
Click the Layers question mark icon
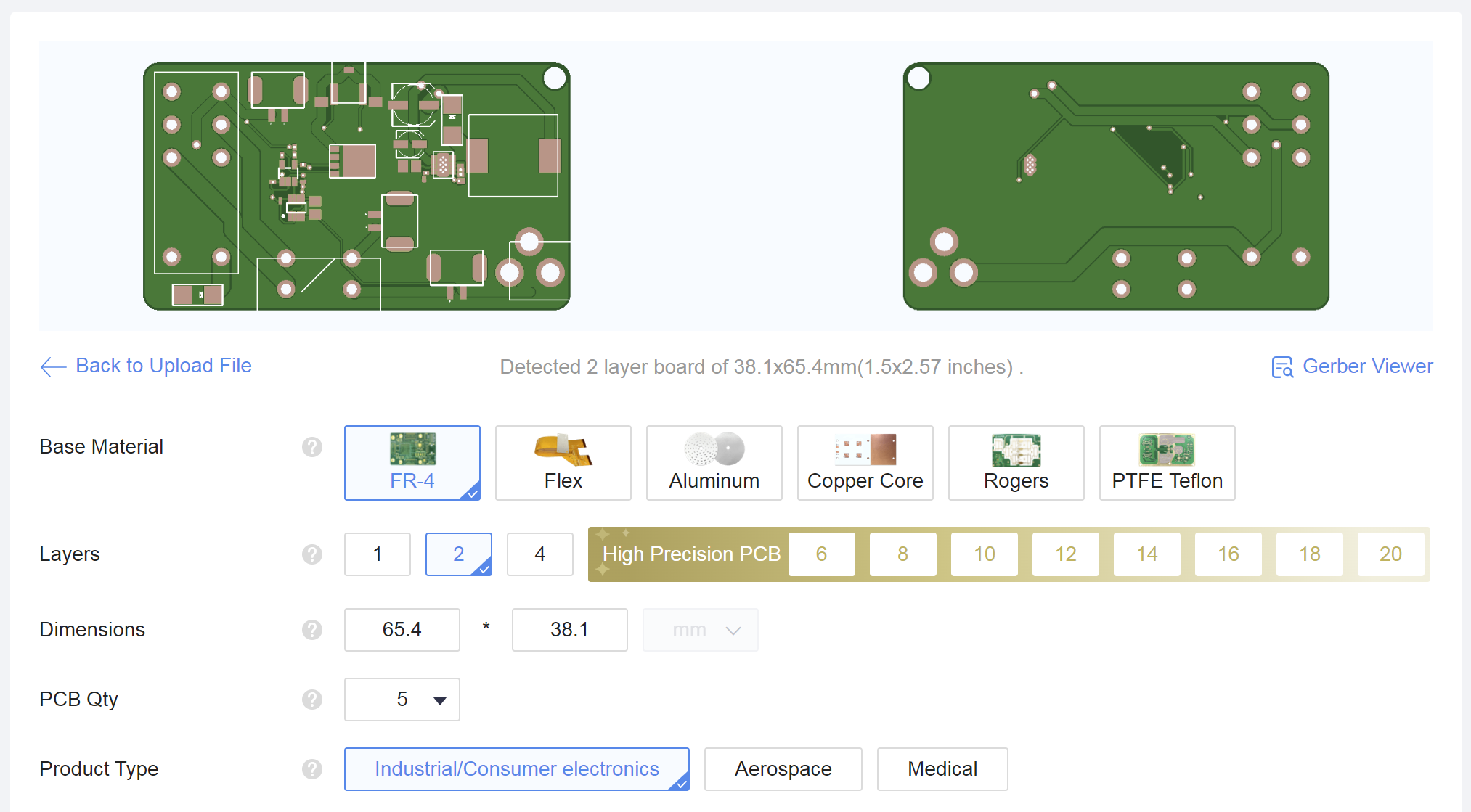pyautogui.click(x=312, y=555)
